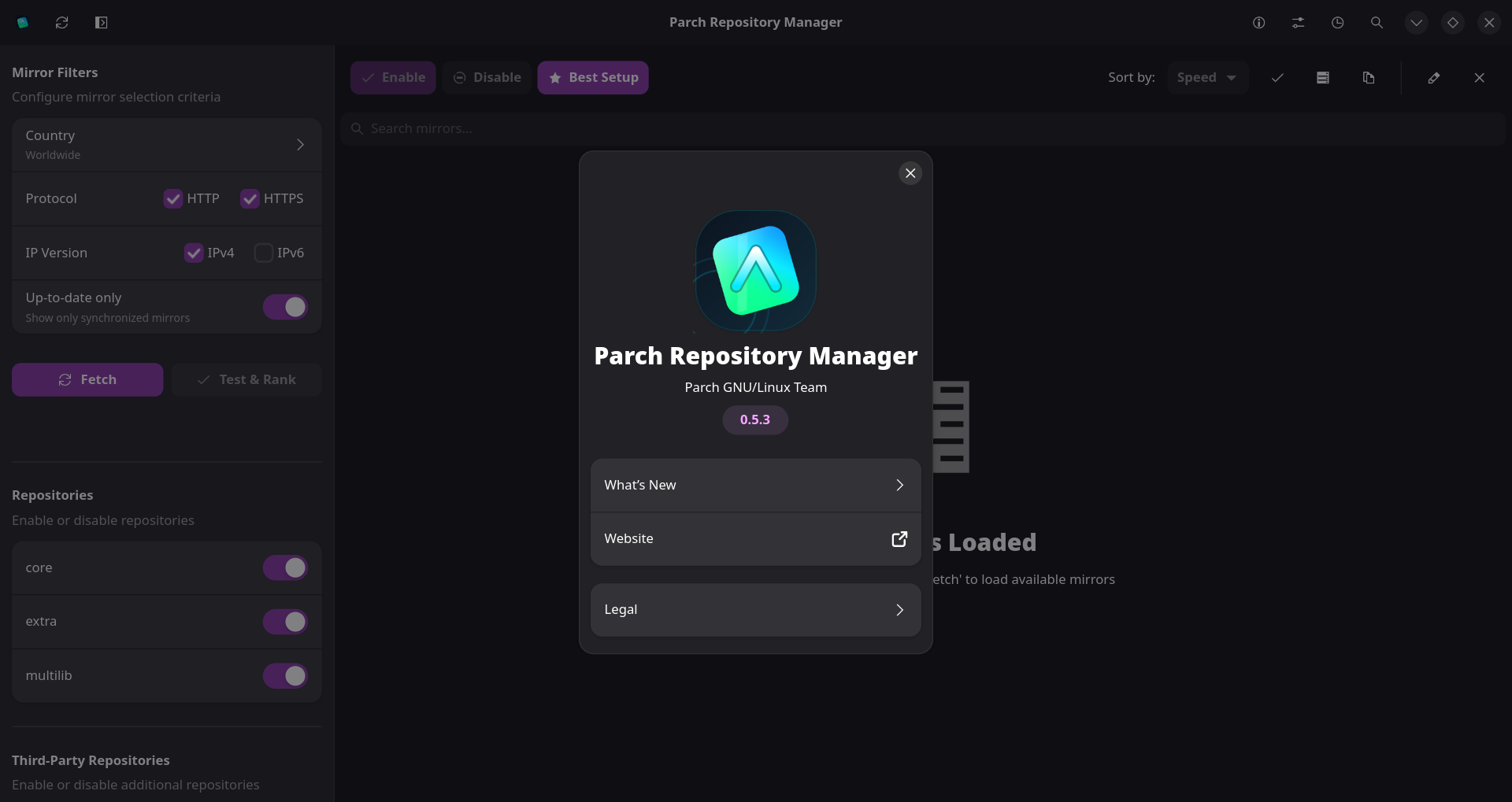Click the refresh arrows icon in the header bar

pos(62,23)
